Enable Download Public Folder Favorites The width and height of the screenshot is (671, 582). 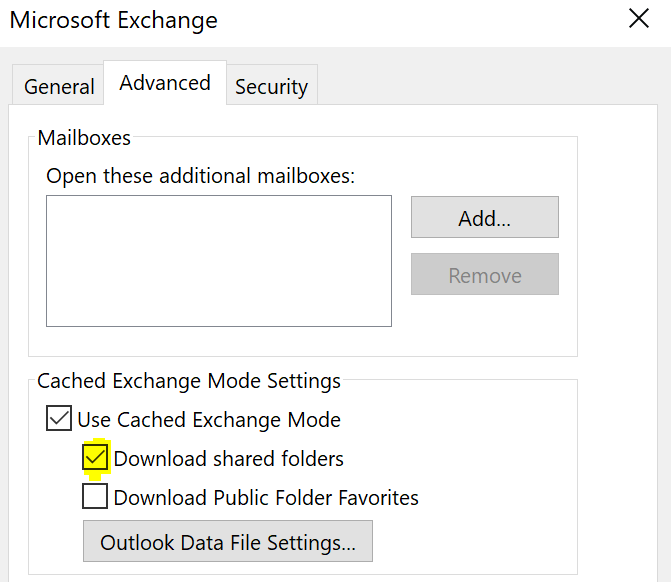(x=95, y=496)
